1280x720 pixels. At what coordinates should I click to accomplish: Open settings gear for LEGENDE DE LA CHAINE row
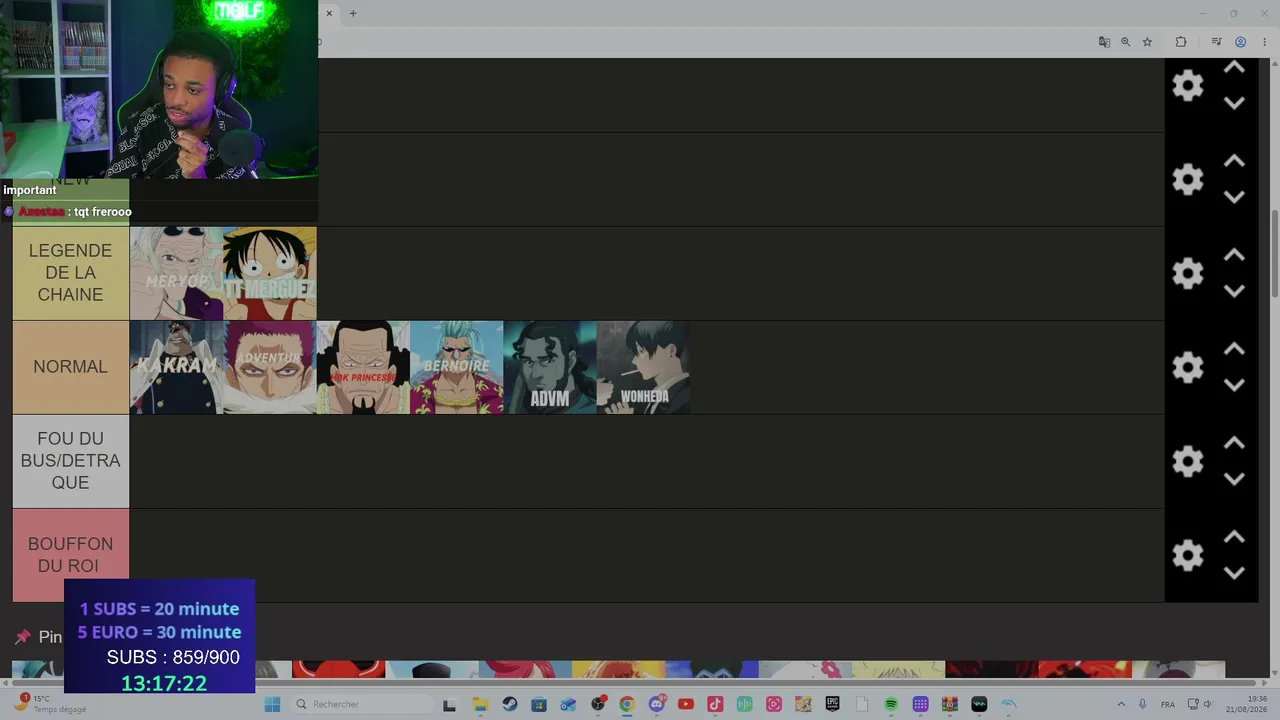[x=1188, y=273]
